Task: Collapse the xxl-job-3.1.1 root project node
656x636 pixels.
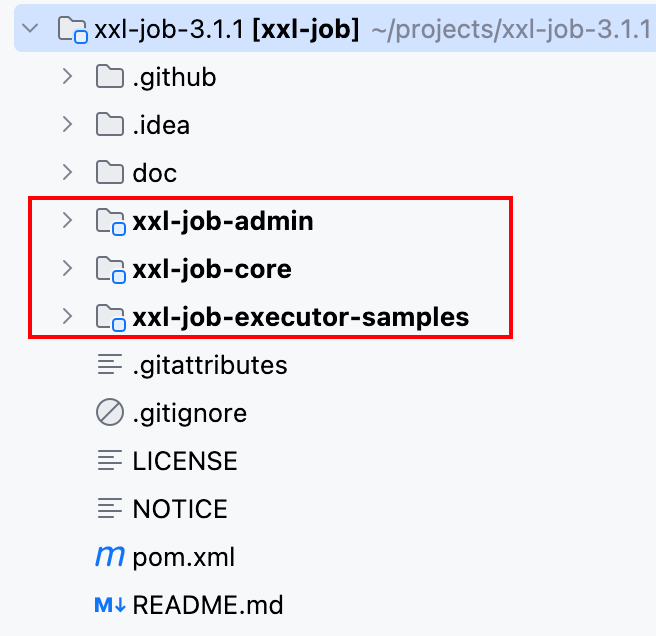Action: pos(30,29)
